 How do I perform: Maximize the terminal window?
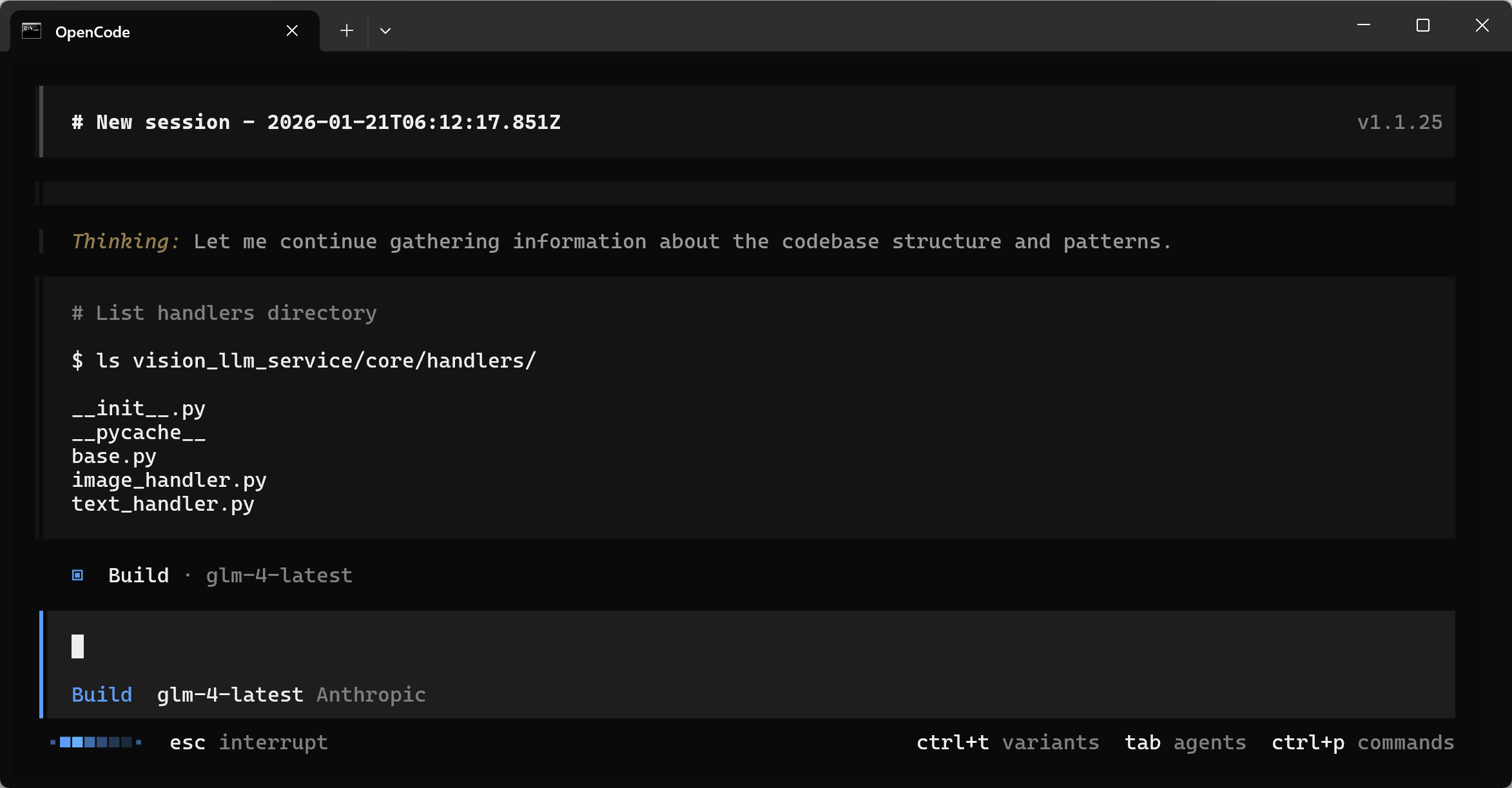(x=1423, y=26)
